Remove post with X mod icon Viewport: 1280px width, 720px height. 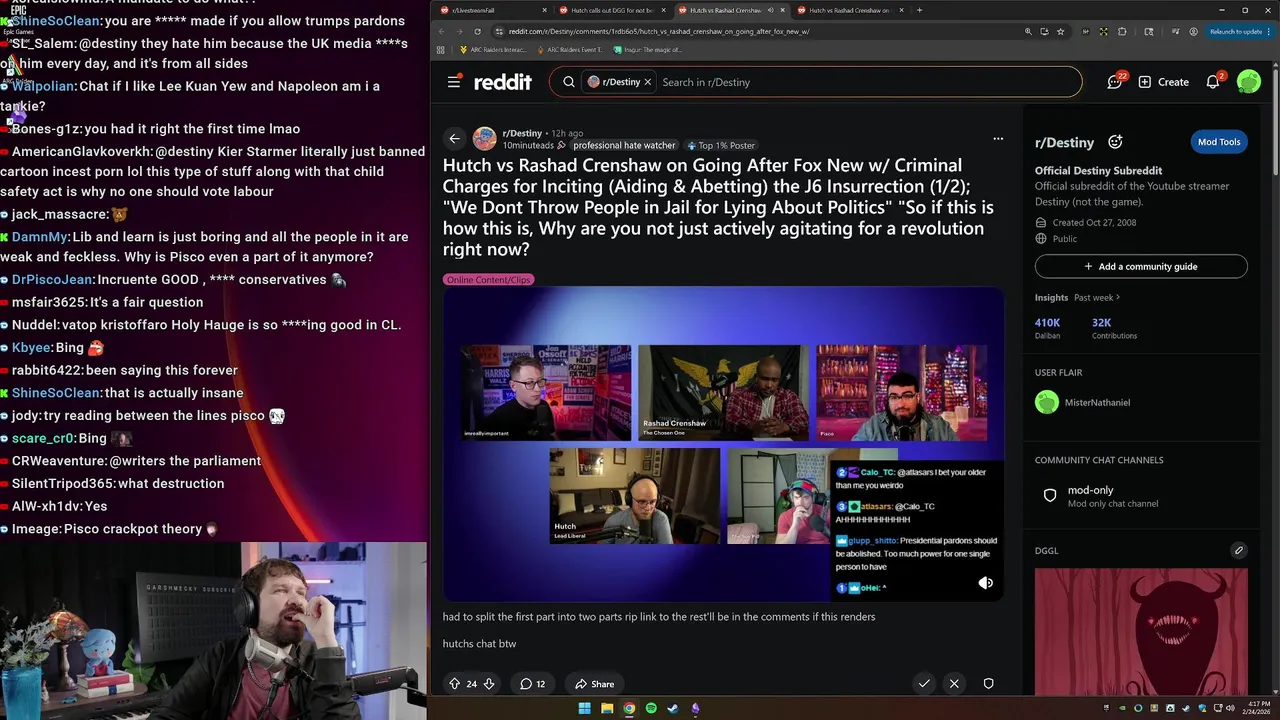pyautogui.click(x=954, y=684)
